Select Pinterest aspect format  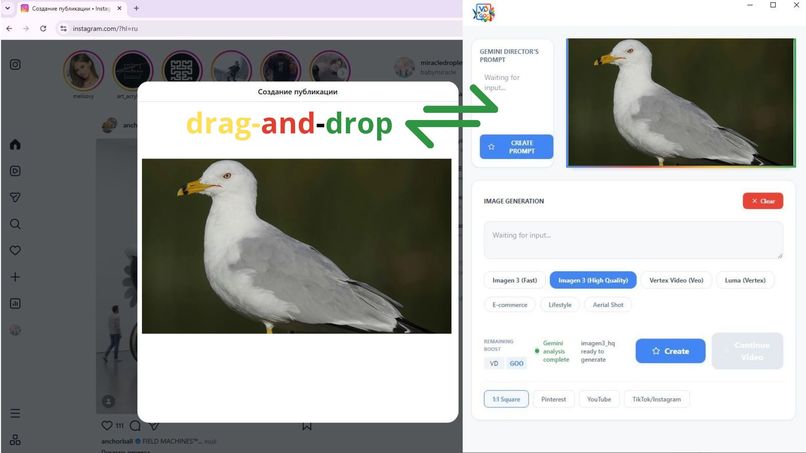(x=554, y=399)
